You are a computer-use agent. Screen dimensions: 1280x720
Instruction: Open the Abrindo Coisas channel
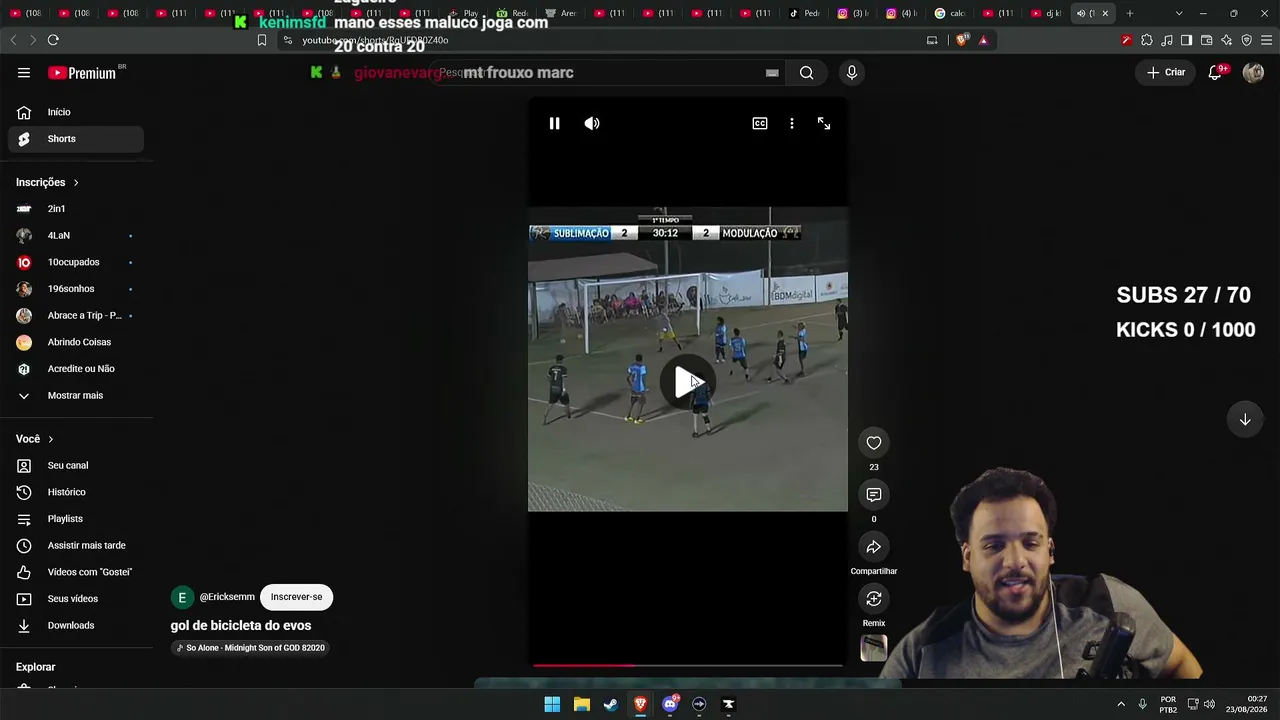point(76,342)
